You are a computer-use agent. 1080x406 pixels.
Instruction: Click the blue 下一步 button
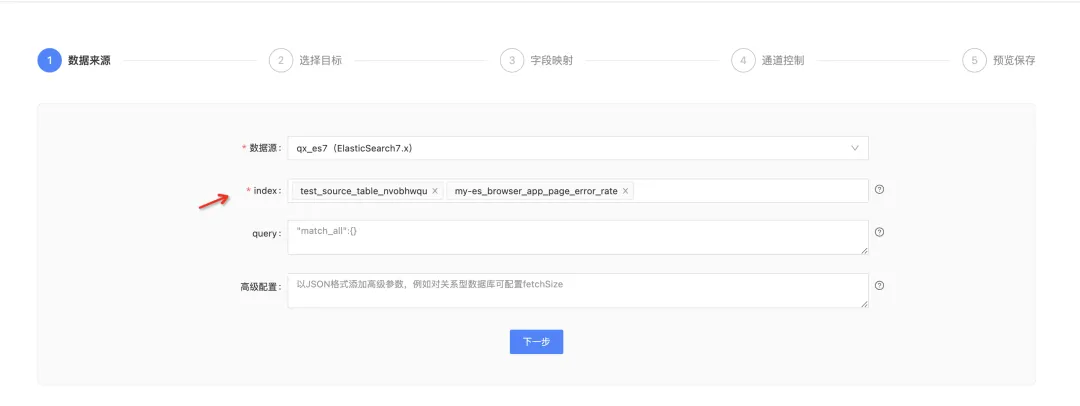[537, 342]
